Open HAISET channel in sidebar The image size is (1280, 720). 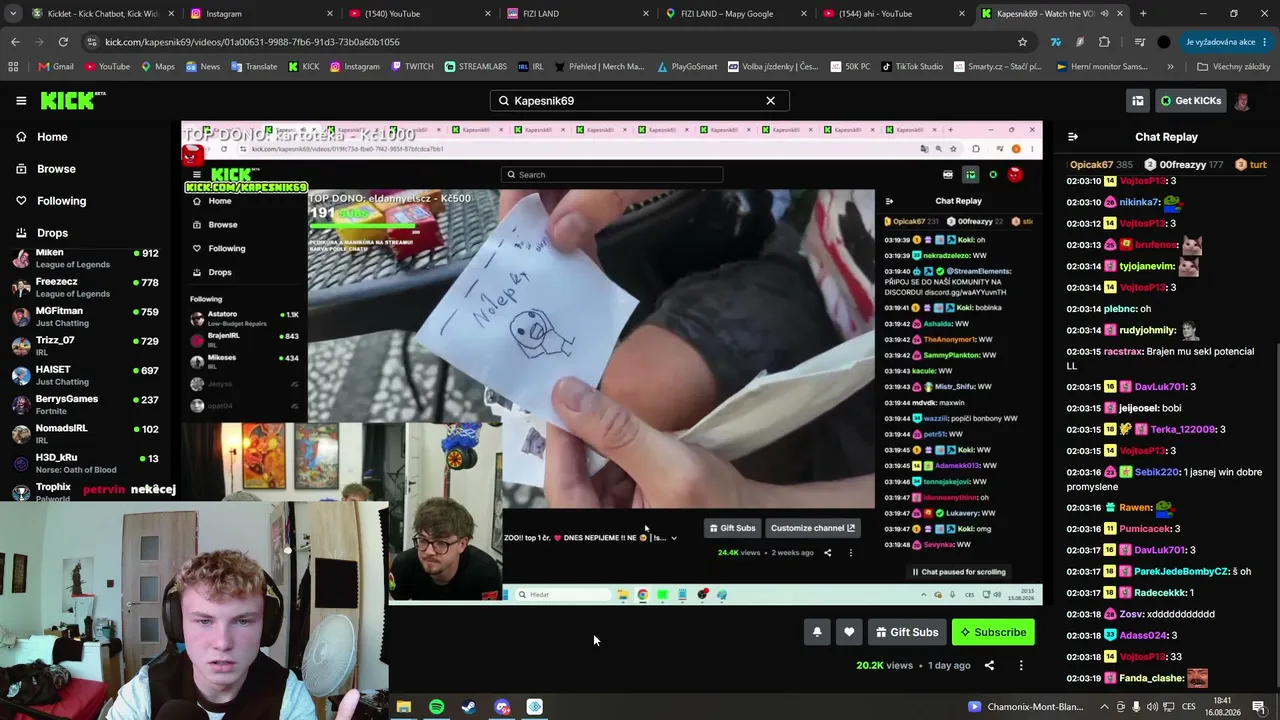point(86,375)
